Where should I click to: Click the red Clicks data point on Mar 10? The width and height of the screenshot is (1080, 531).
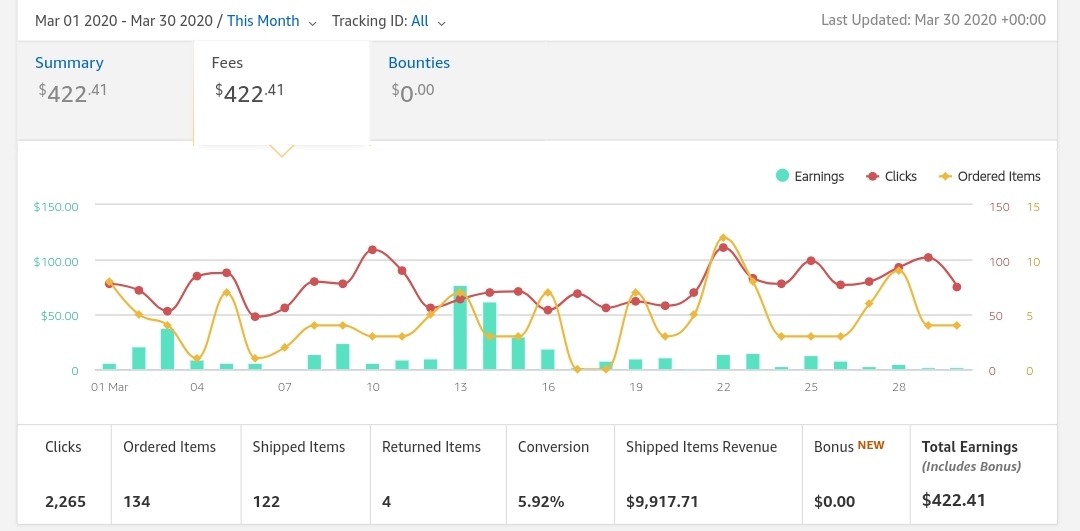[x=372, y=249]
